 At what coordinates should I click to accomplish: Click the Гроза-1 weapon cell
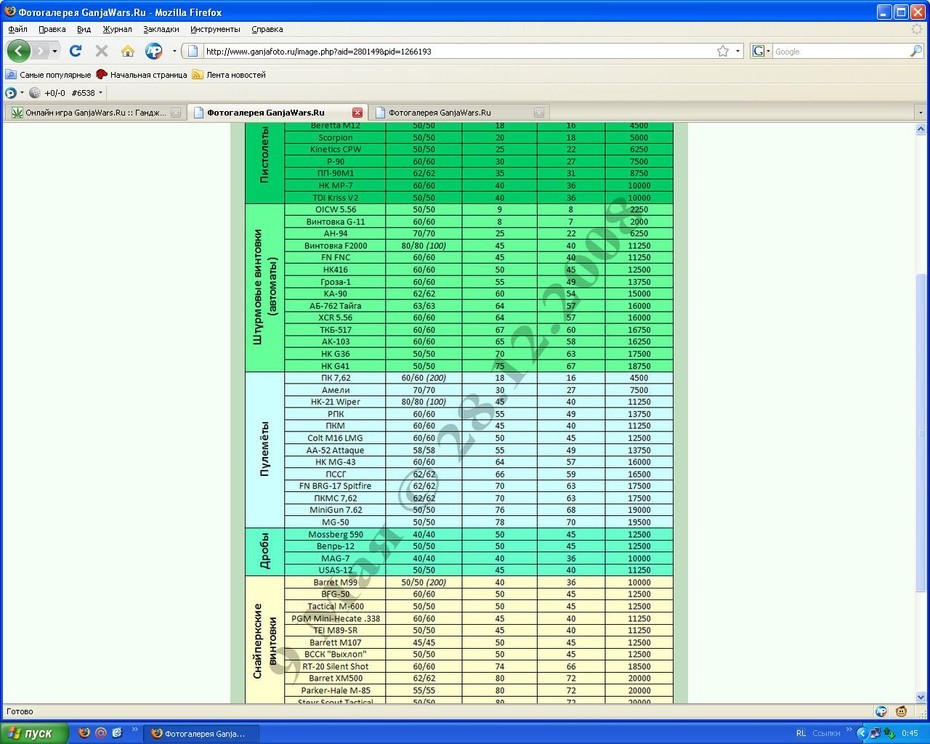[335, 282]
